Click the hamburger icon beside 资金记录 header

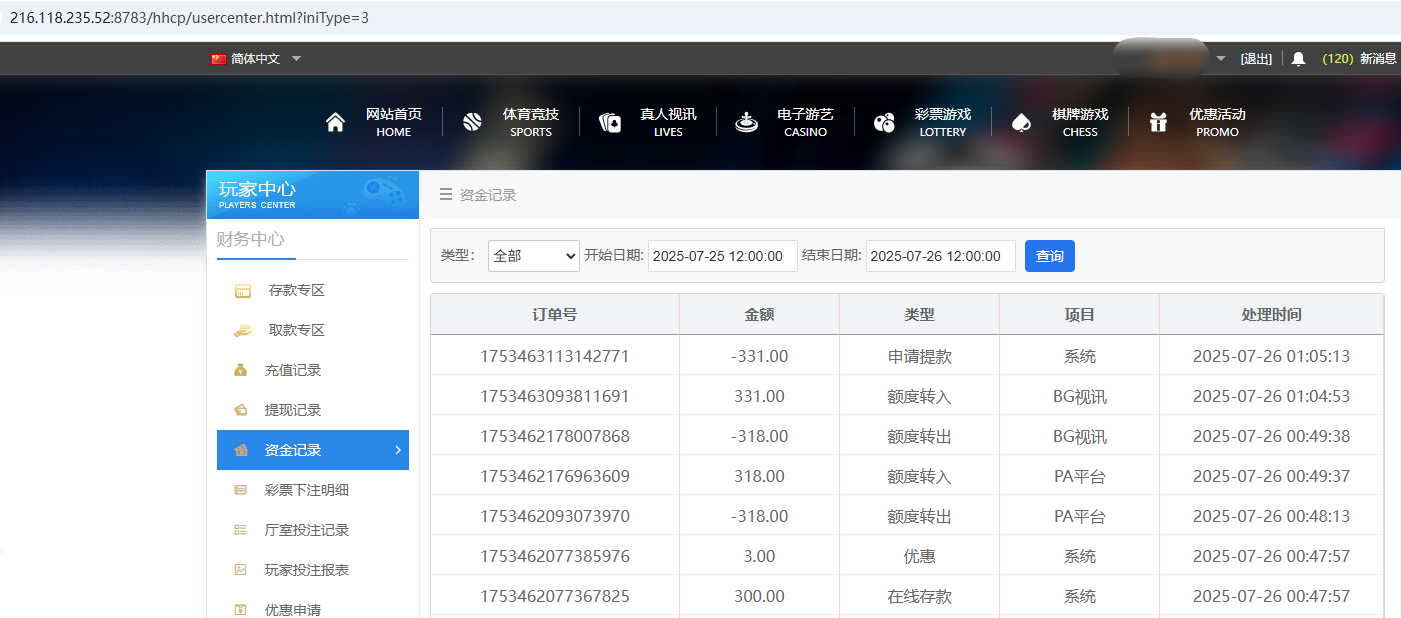point(446,195)
